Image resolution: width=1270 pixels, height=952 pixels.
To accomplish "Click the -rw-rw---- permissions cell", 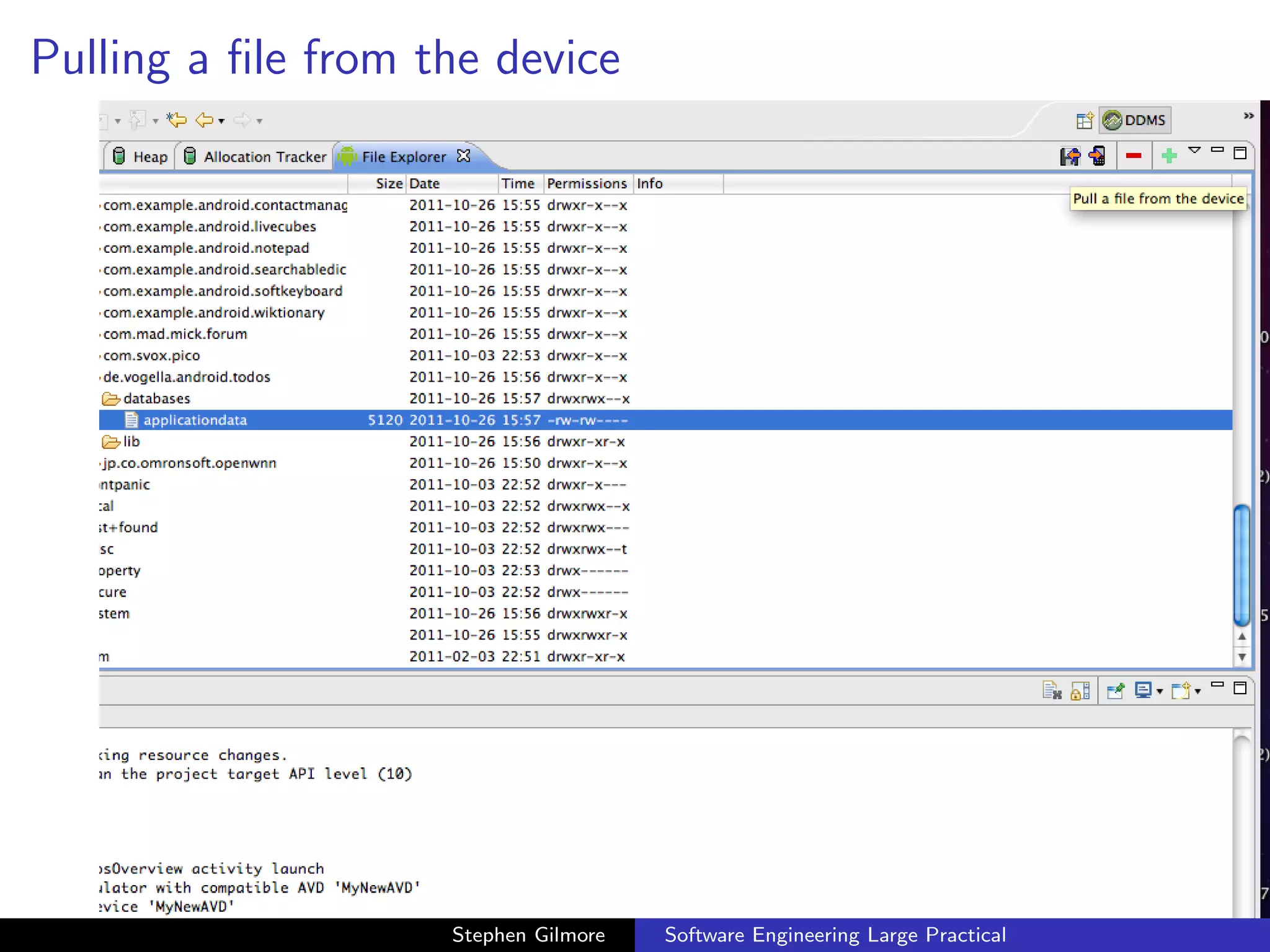I will tap(588, 420).
